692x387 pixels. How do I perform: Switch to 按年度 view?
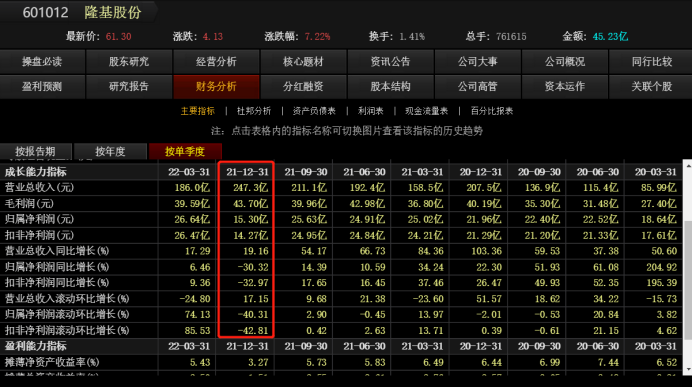(x=110, y=151)
